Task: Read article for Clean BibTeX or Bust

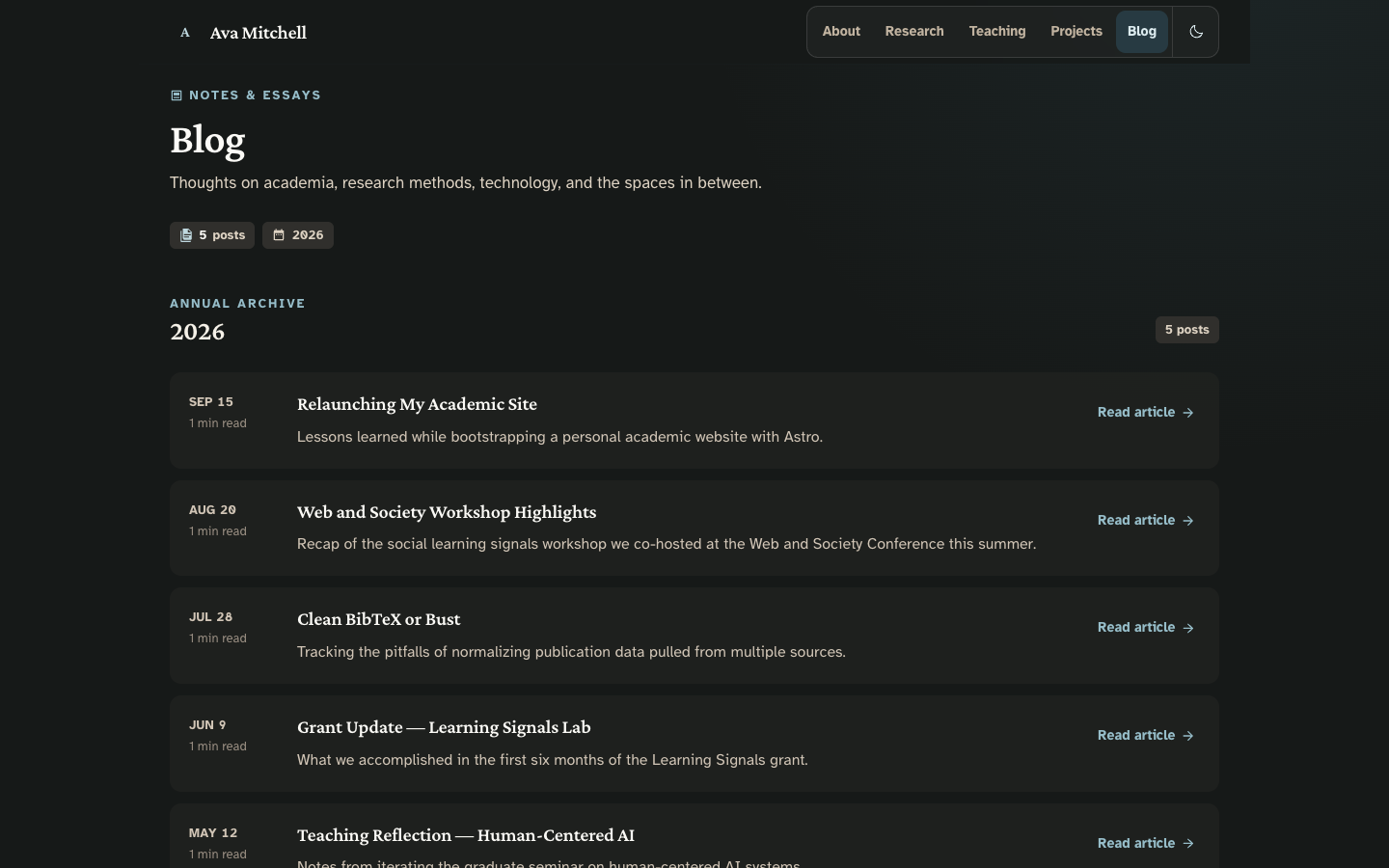Action: click(x=1146, y=628)
